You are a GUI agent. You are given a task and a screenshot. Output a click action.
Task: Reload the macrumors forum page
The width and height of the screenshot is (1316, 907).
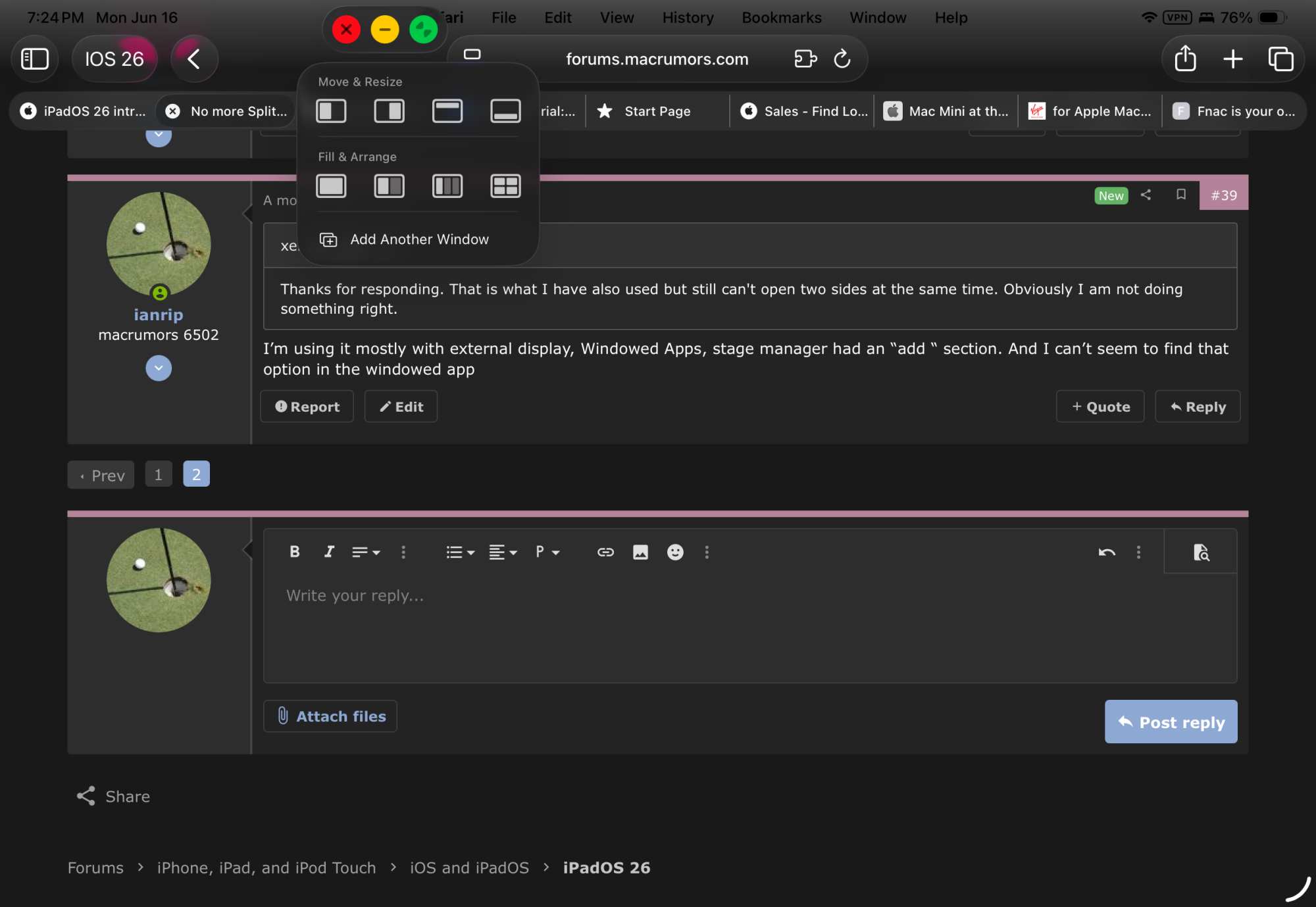click(x=842, y=59)
